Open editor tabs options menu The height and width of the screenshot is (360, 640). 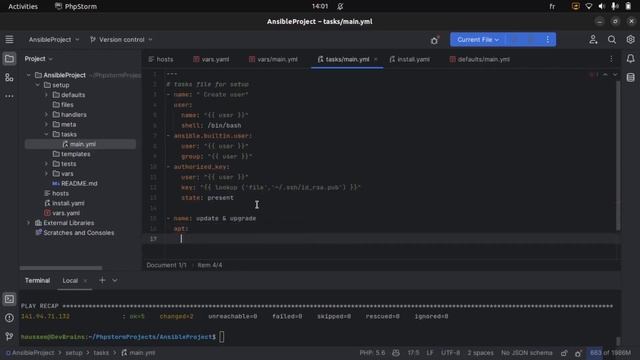click(x=611, y=59)
